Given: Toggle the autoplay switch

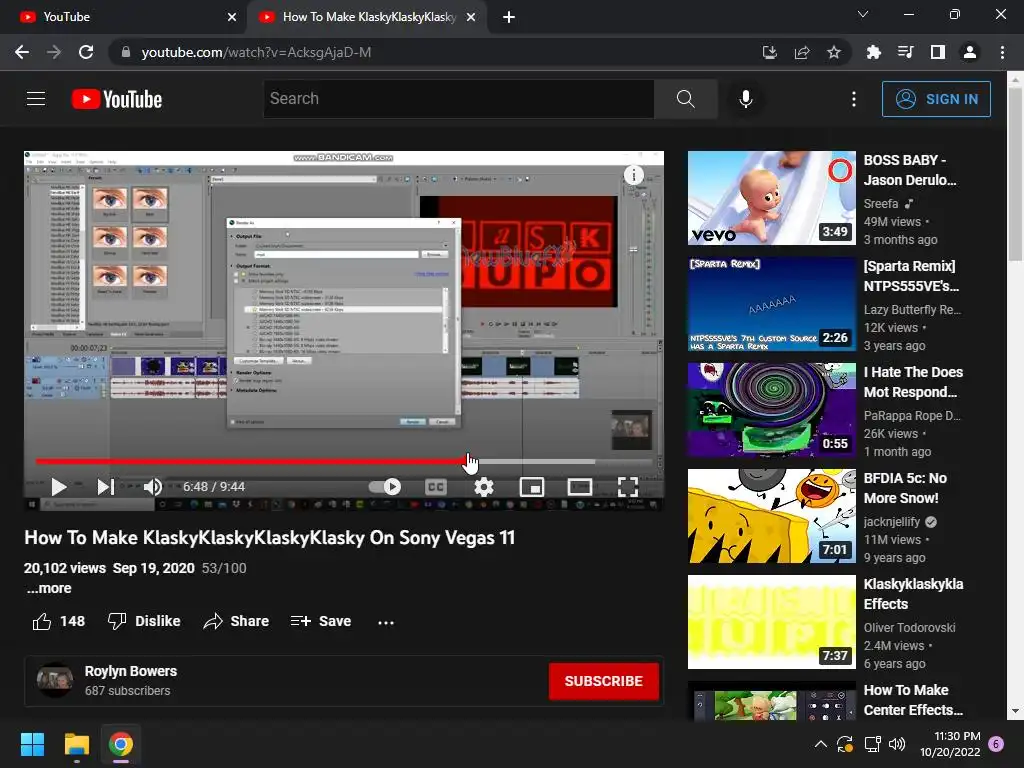Looking at the screenshot, I should (385, 487).
